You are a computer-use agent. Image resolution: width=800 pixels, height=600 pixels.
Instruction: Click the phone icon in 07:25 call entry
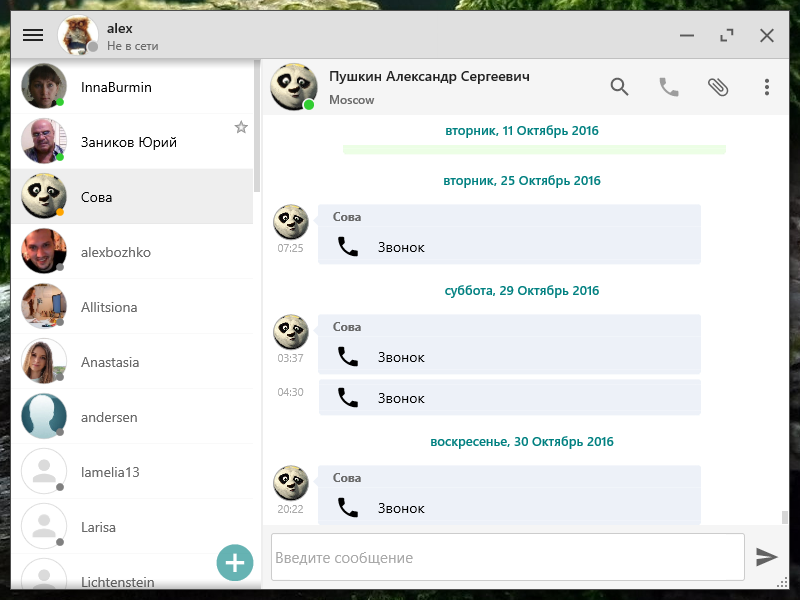348,247
